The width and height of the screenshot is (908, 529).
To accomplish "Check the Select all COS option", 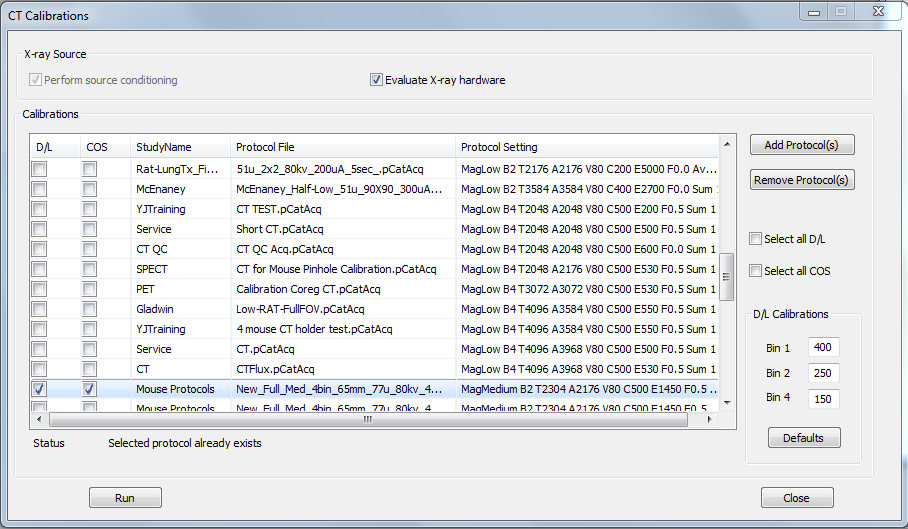I will pos(757,271).
